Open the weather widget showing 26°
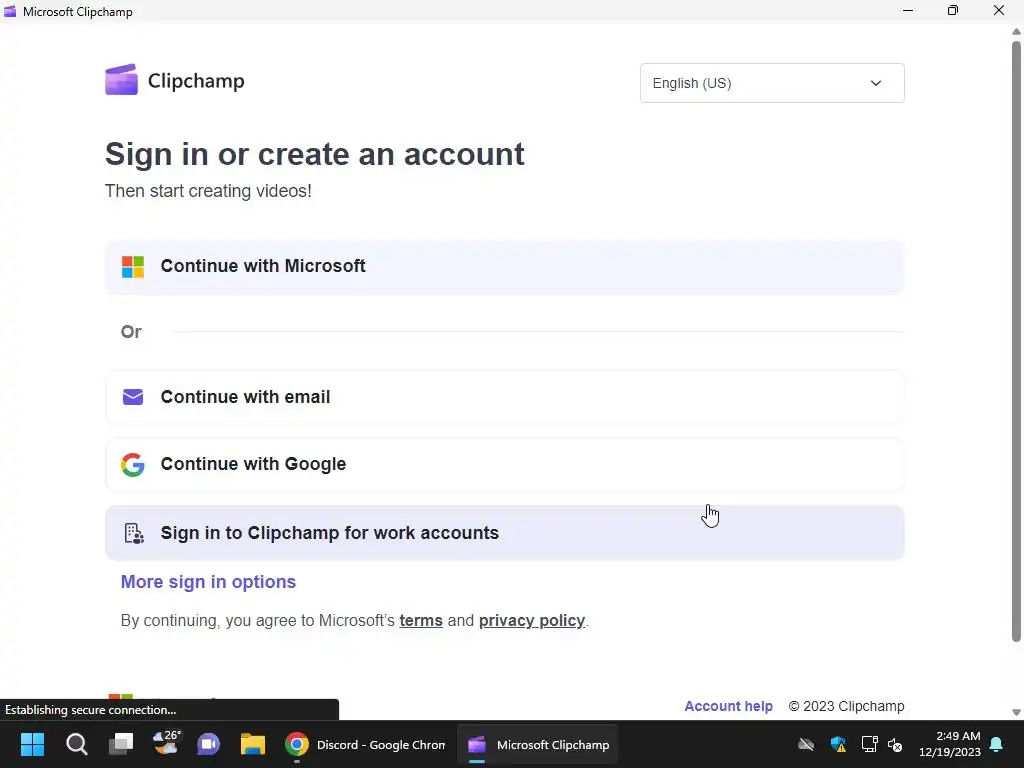Viewport: 1024px width, 768px height. pyautogui.click(x=165, y=743)
